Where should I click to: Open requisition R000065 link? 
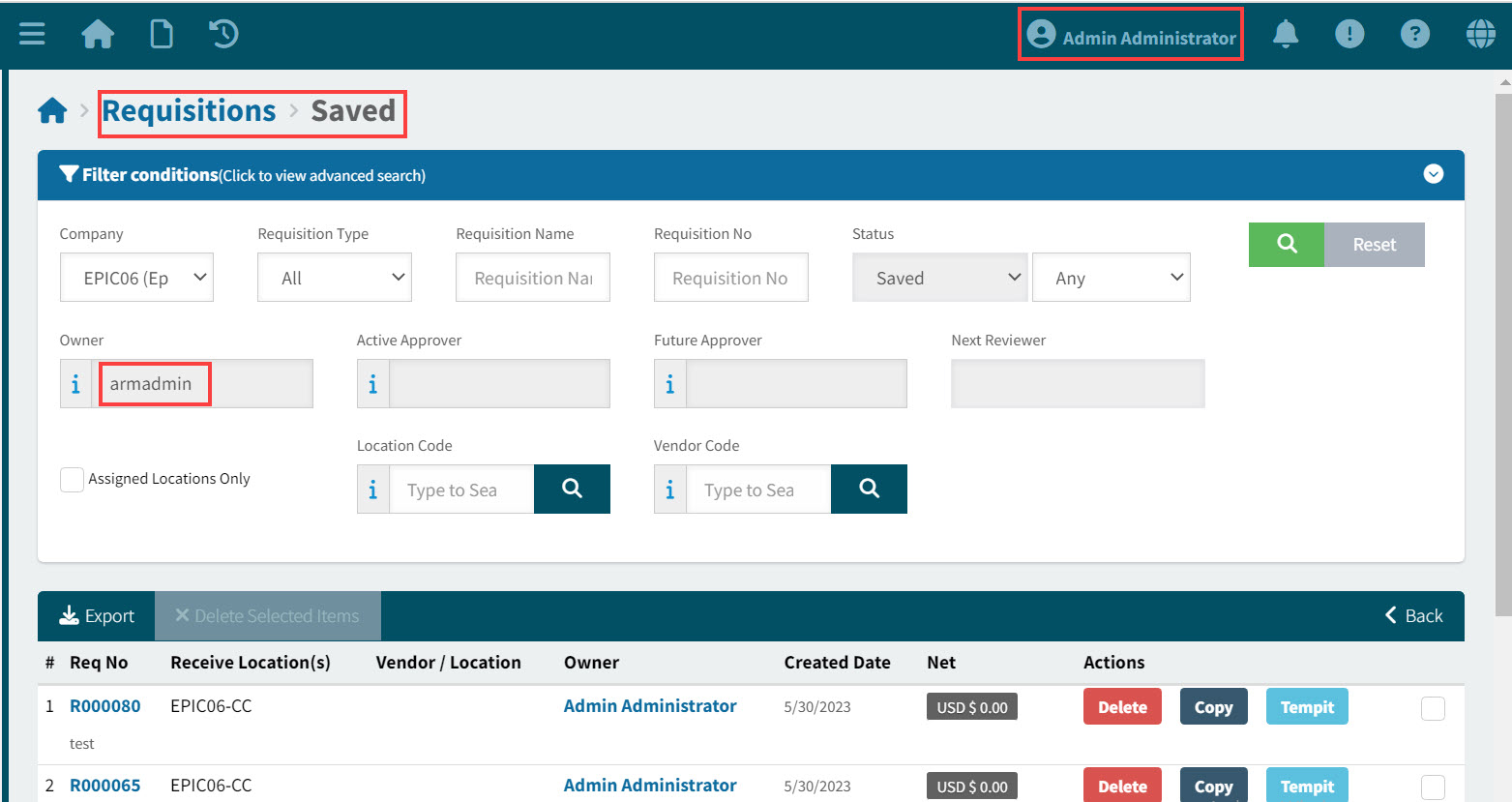point(105,786)
